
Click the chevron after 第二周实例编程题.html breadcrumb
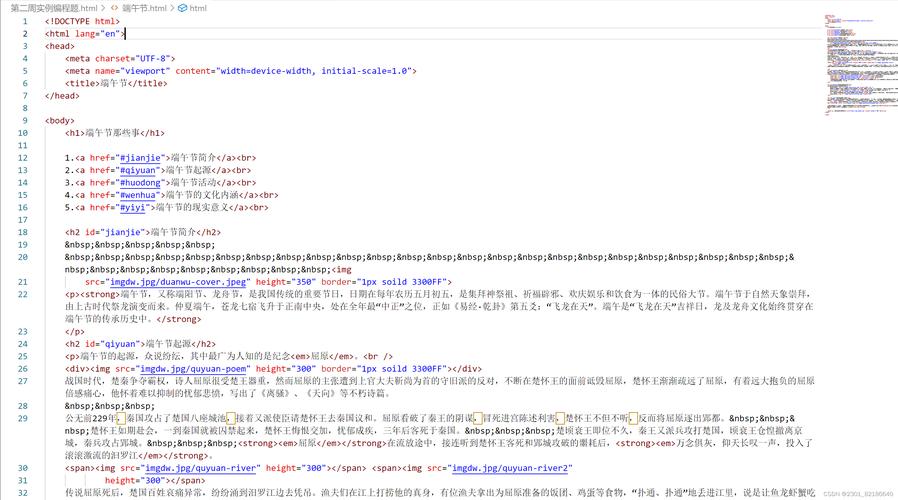[103, 8]
